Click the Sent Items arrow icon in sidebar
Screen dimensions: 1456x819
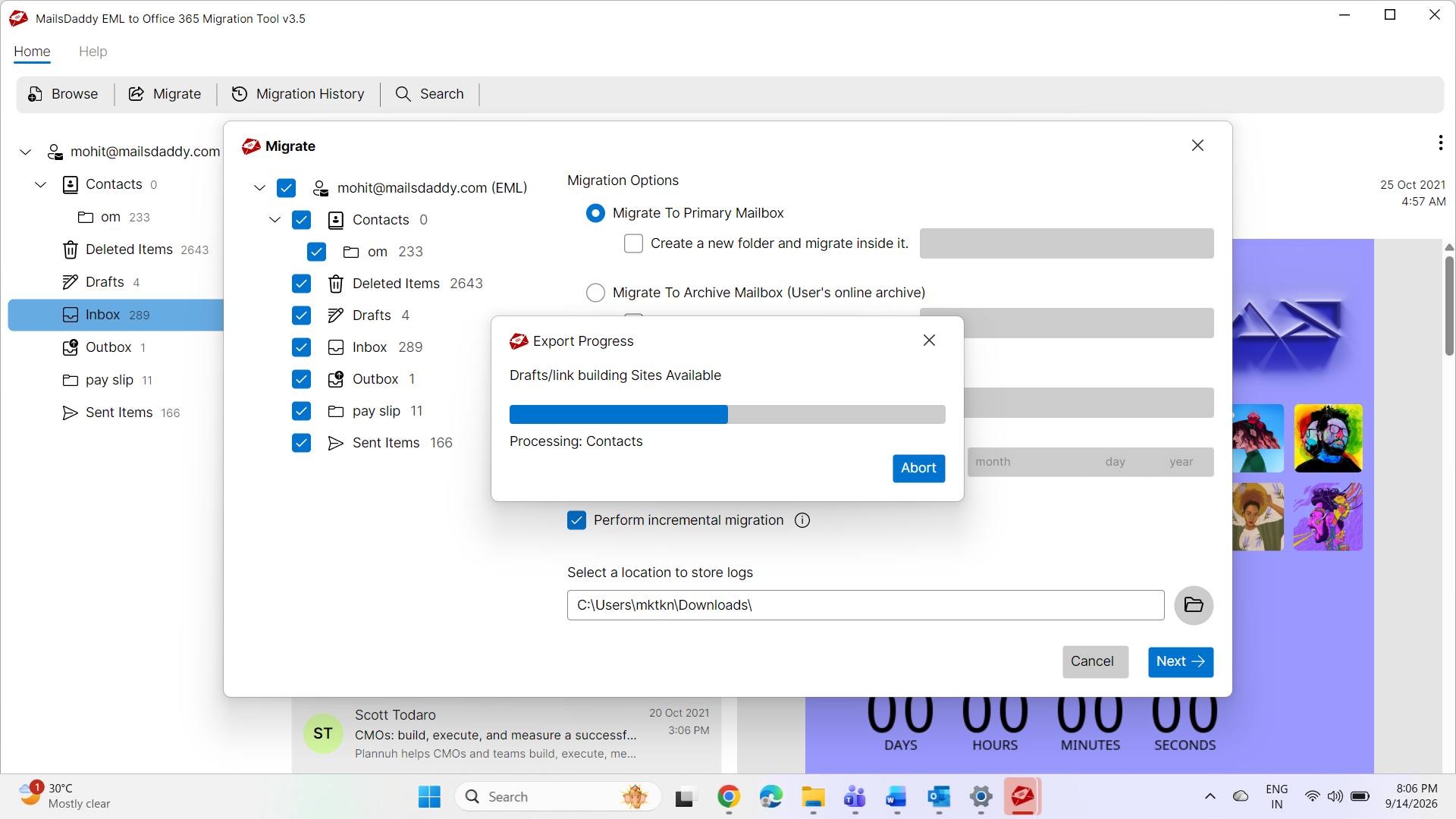tap(71, 413)
